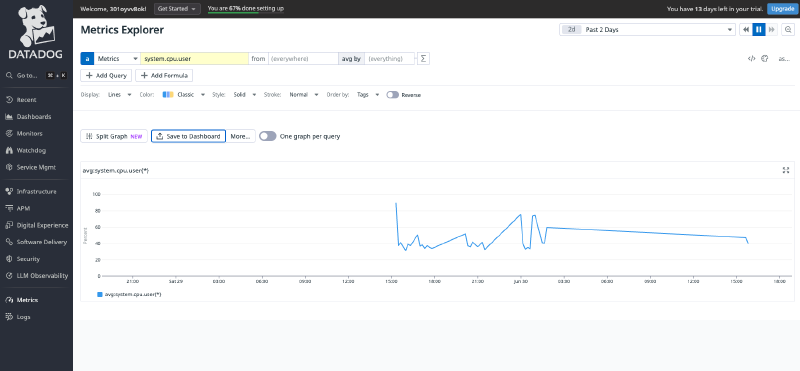
Task: Change the Display Lines dropdown
Action: [x=119, y=95]
